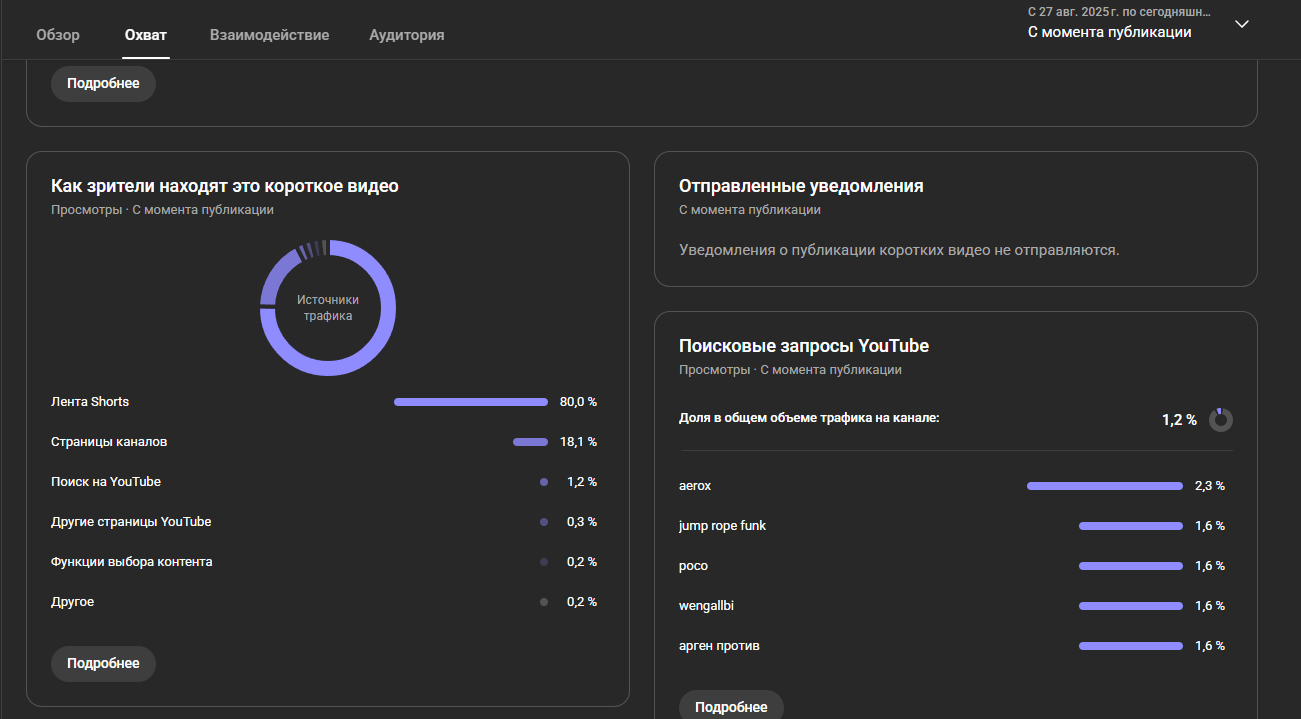The image size is (1301, 719).
Task: Open the Взаимодействие tab
Action: pos(269,35)
